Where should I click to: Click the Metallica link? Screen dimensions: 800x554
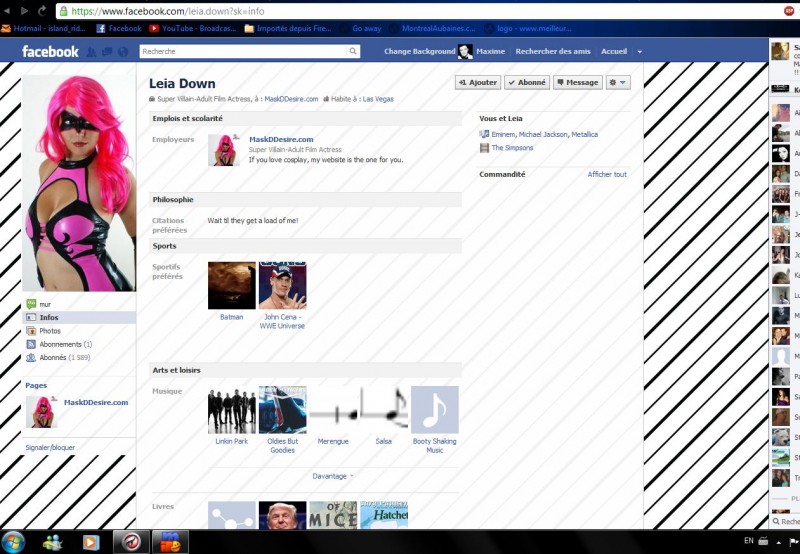(x=585, y=134)
